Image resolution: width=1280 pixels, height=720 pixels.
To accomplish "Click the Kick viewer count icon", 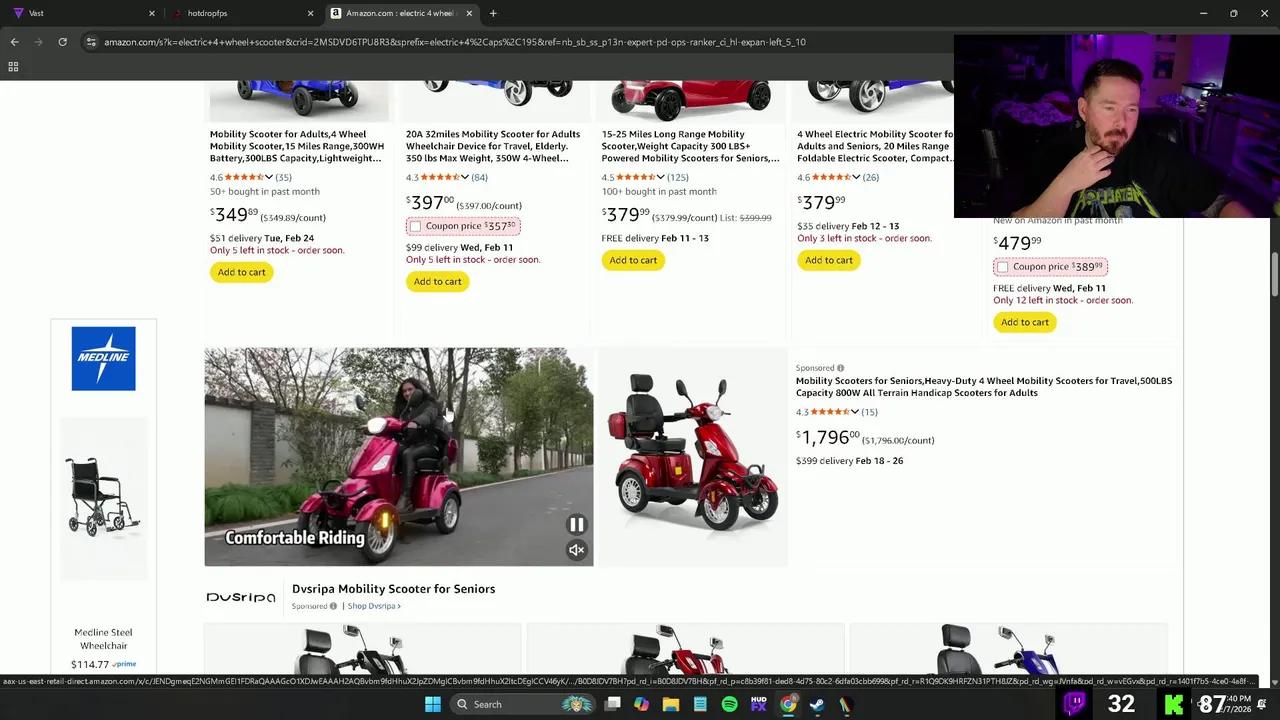I will (1174, 703).
